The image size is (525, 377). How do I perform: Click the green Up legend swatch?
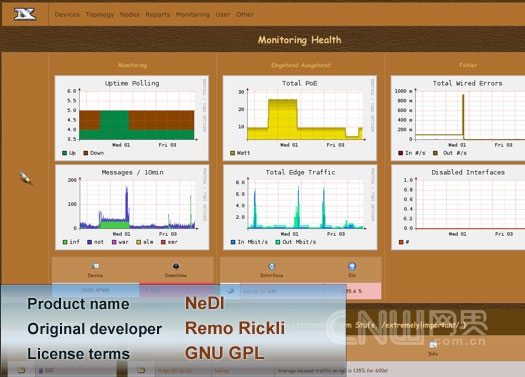point(65,153)
